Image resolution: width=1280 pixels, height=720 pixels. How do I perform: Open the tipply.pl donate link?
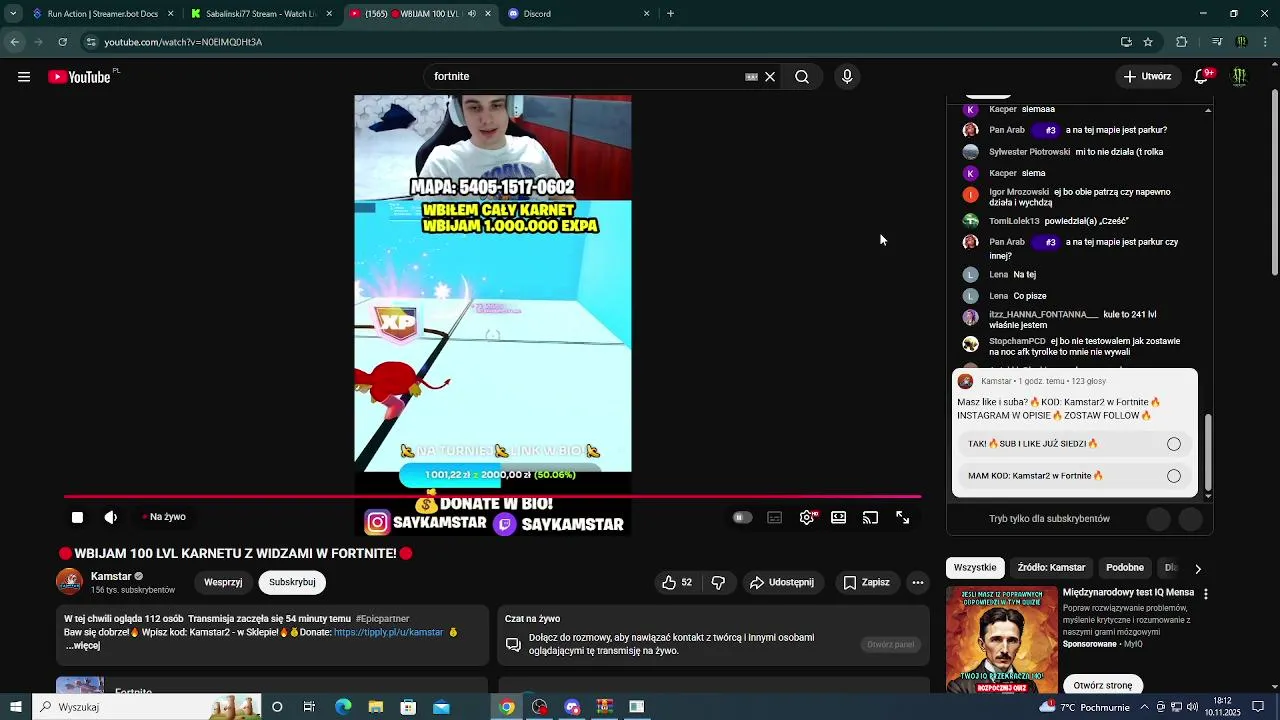tap(388, 632)
